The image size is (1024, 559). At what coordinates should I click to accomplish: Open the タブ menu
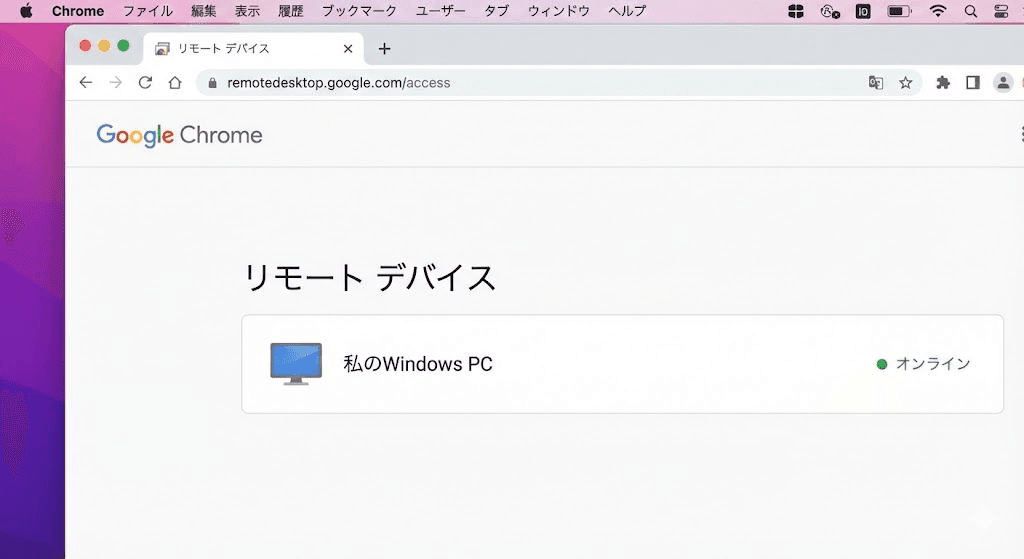[496, 11]
